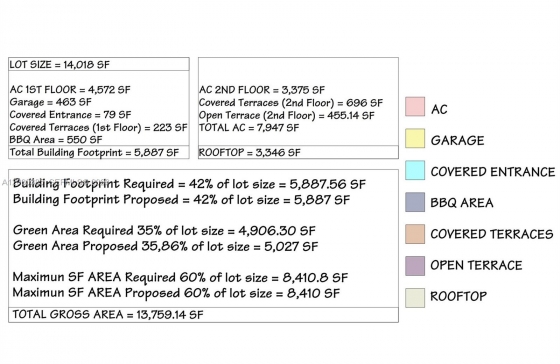560x364 pixels.
Task: Select the yellow GARAGE color swatch
Action: click(415, 138)
